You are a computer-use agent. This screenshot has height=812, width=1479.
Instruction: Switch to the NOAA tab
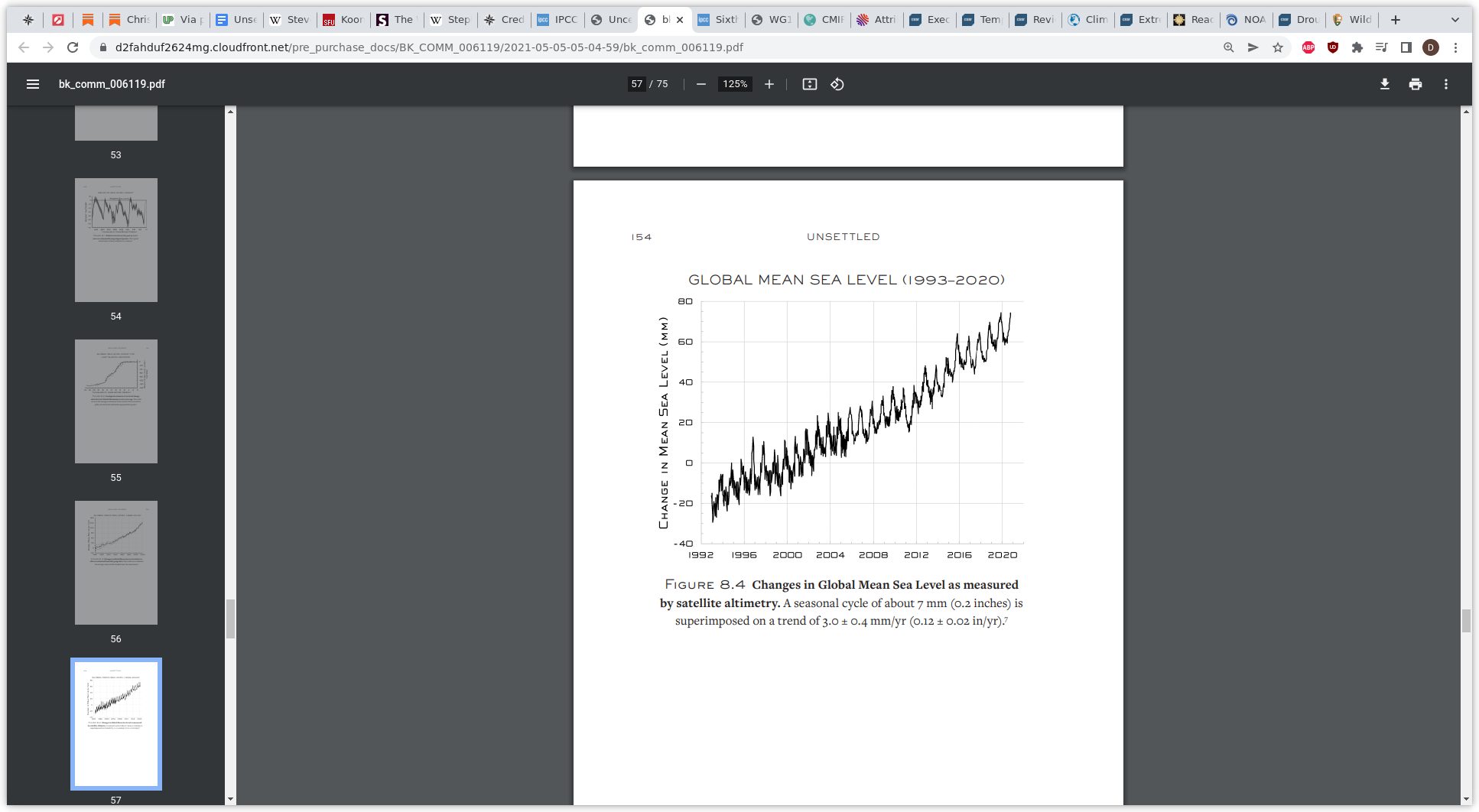pos(1246,20)
